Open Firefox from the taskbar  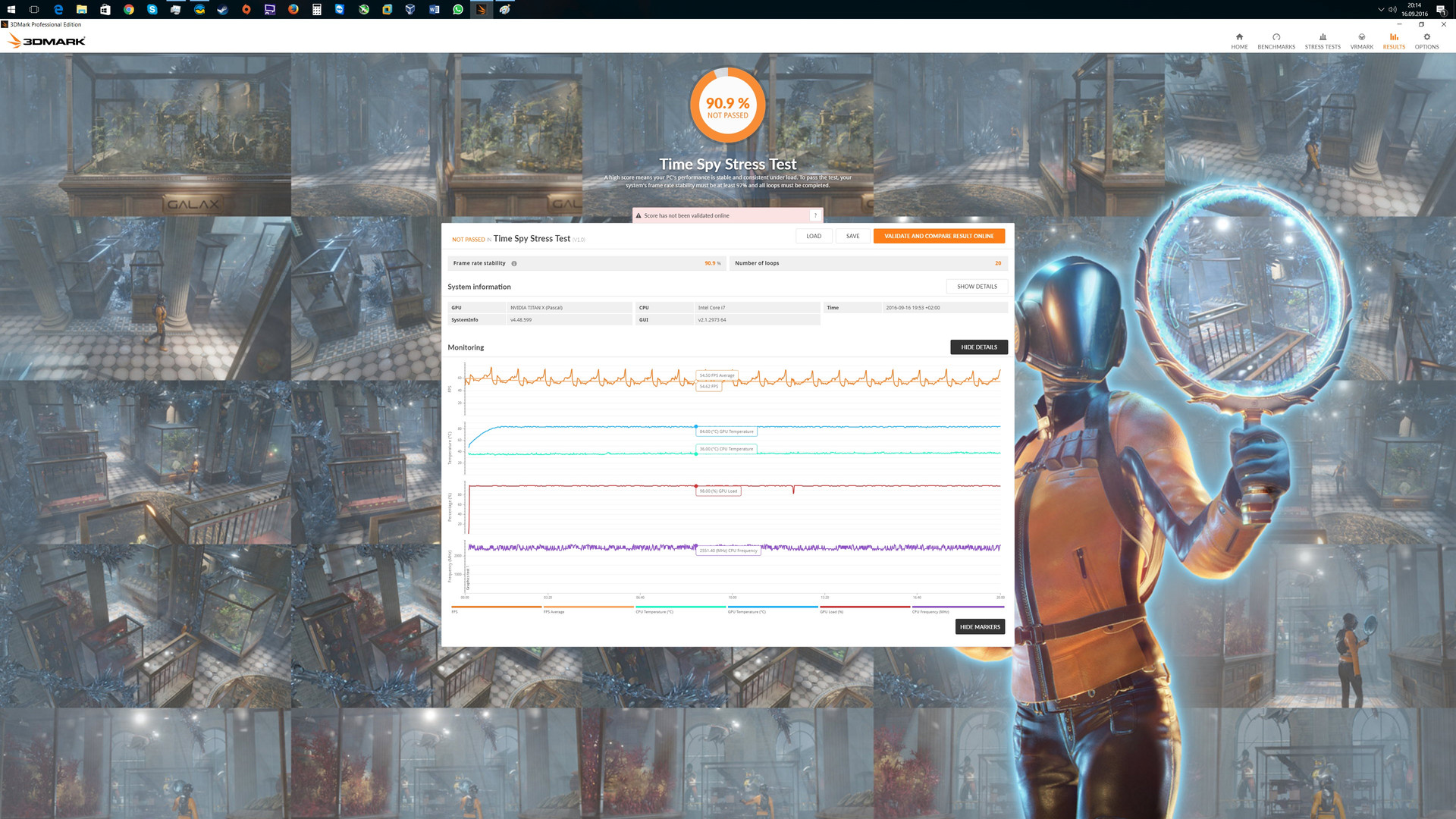pyautogui.click(x=293, y=9)
